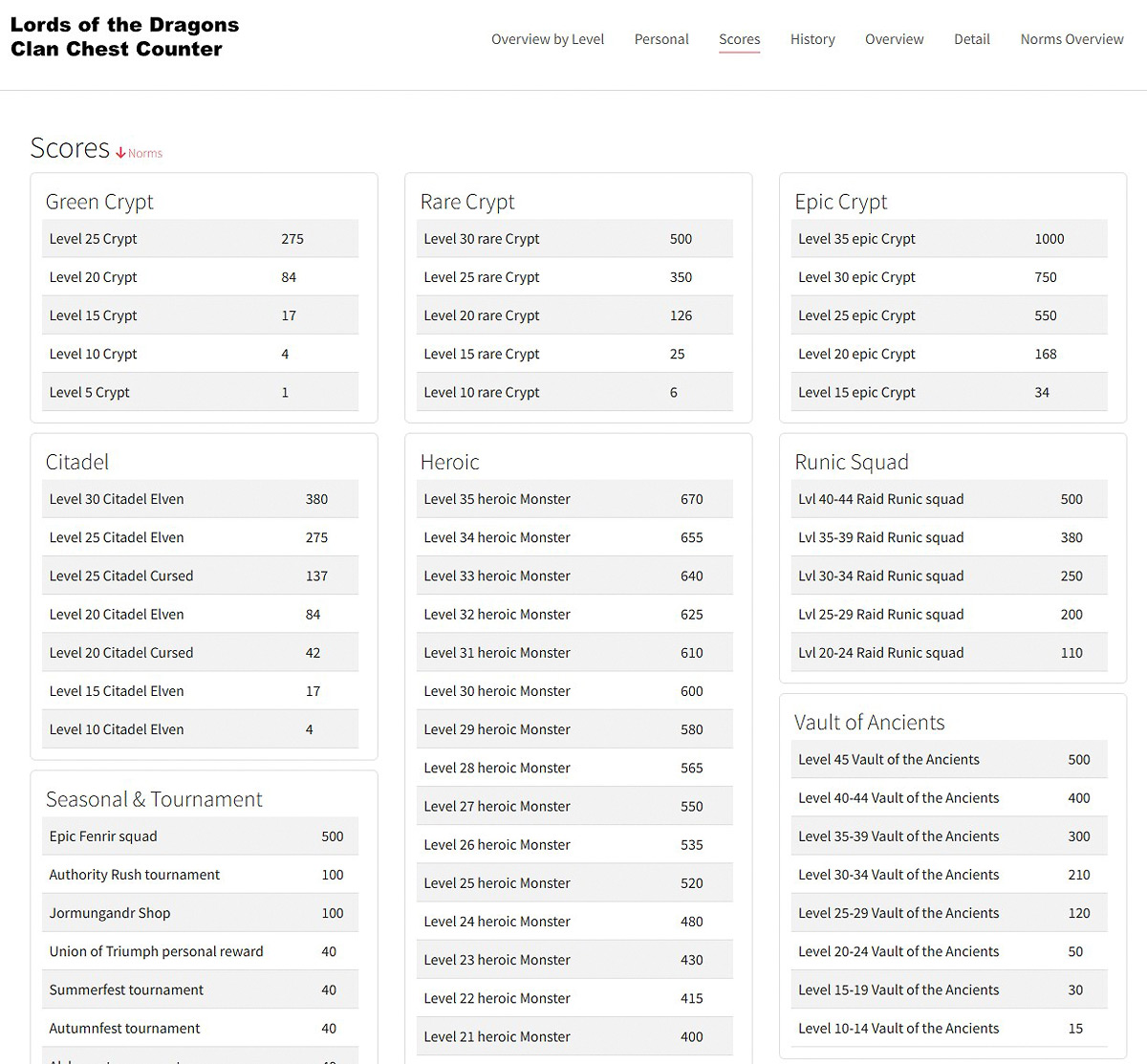Image resolution: width=1147 pixels, height=1064 pixels.
Task: Navigate to Norms Overview tab
Action: [1071, 39]
